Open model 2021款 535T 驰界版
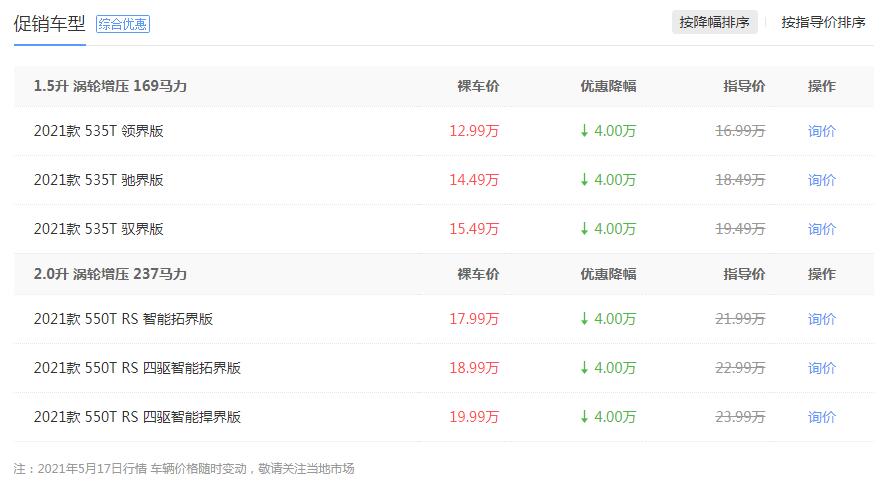 click(99, 180)
